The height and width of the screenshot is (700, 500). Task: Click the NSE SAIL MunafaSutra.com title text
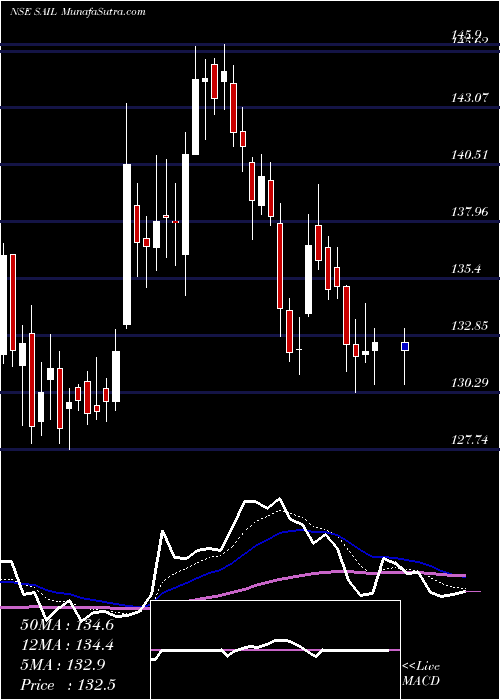(x=78, y=11)
